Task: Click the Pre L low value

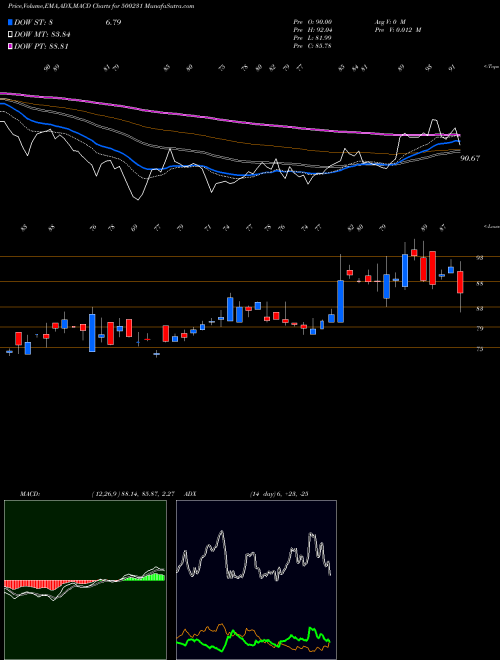Action: pos(312,38)
